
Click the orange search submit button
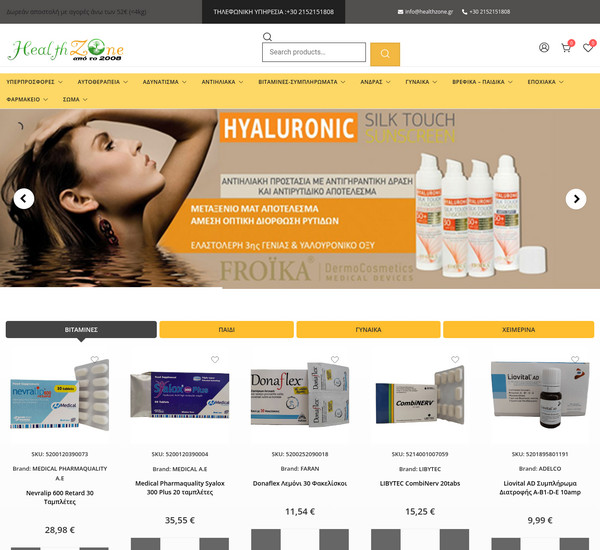[x=385, y=54]
